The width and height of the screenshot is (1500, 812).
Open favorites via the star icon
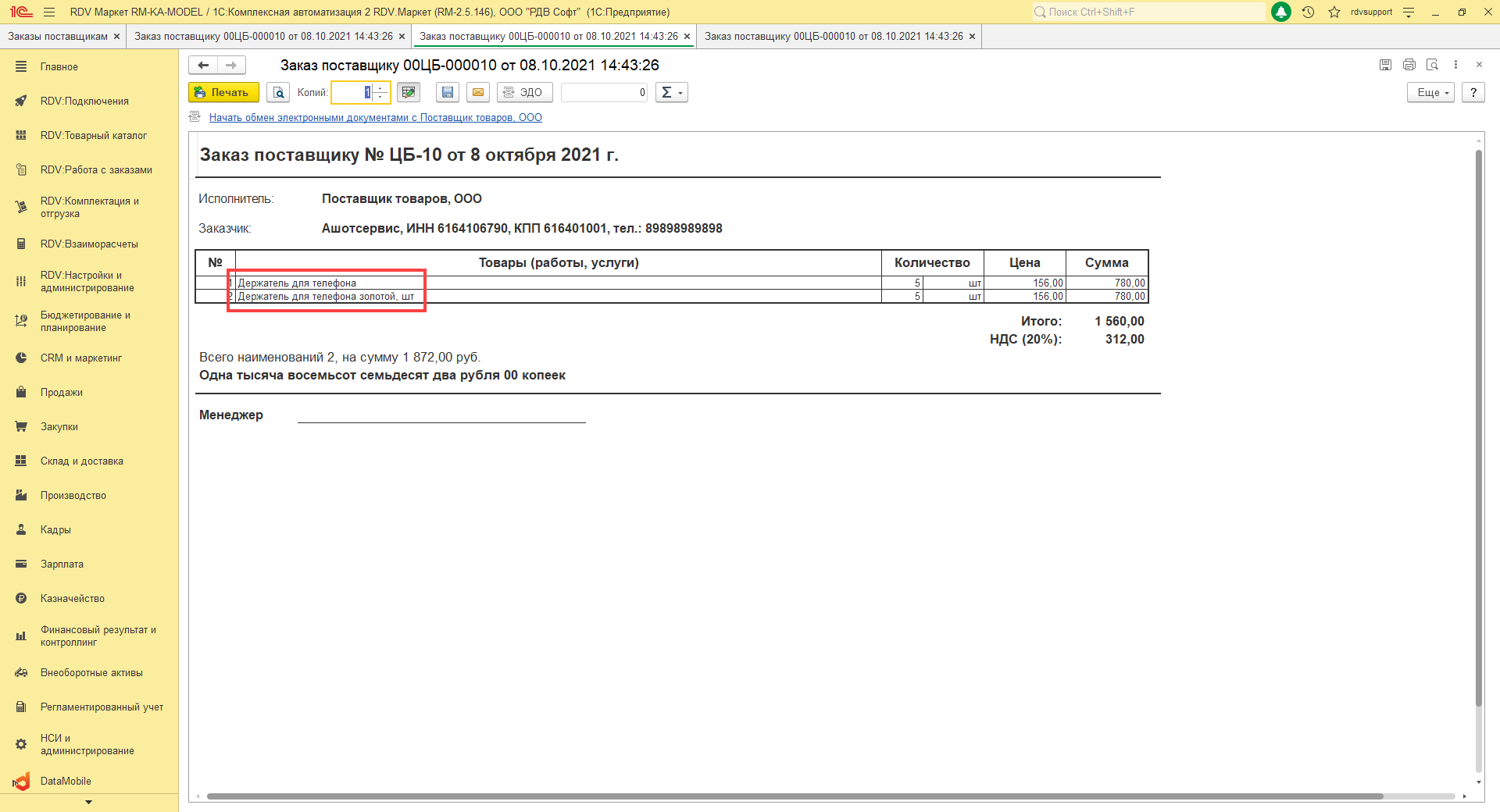pos(1334,12)
